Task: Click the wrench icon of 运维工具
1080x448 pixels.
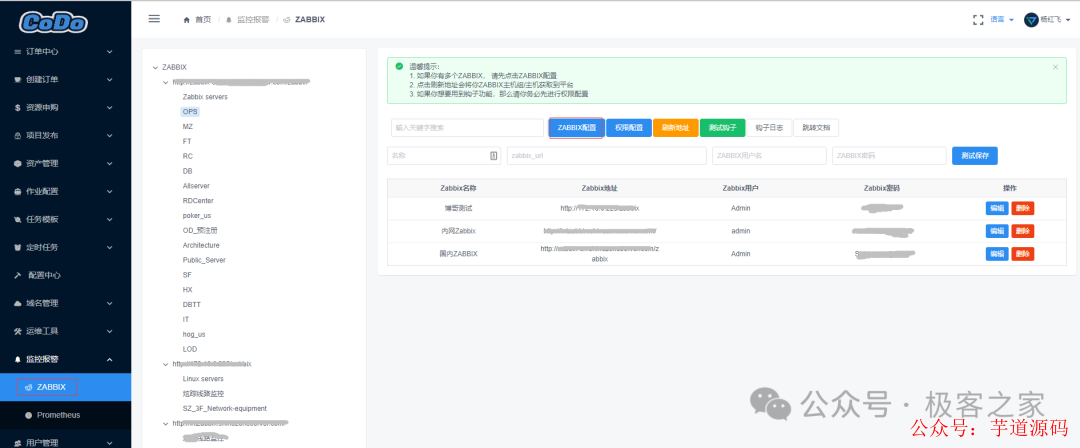Action: tap(19, 332)
